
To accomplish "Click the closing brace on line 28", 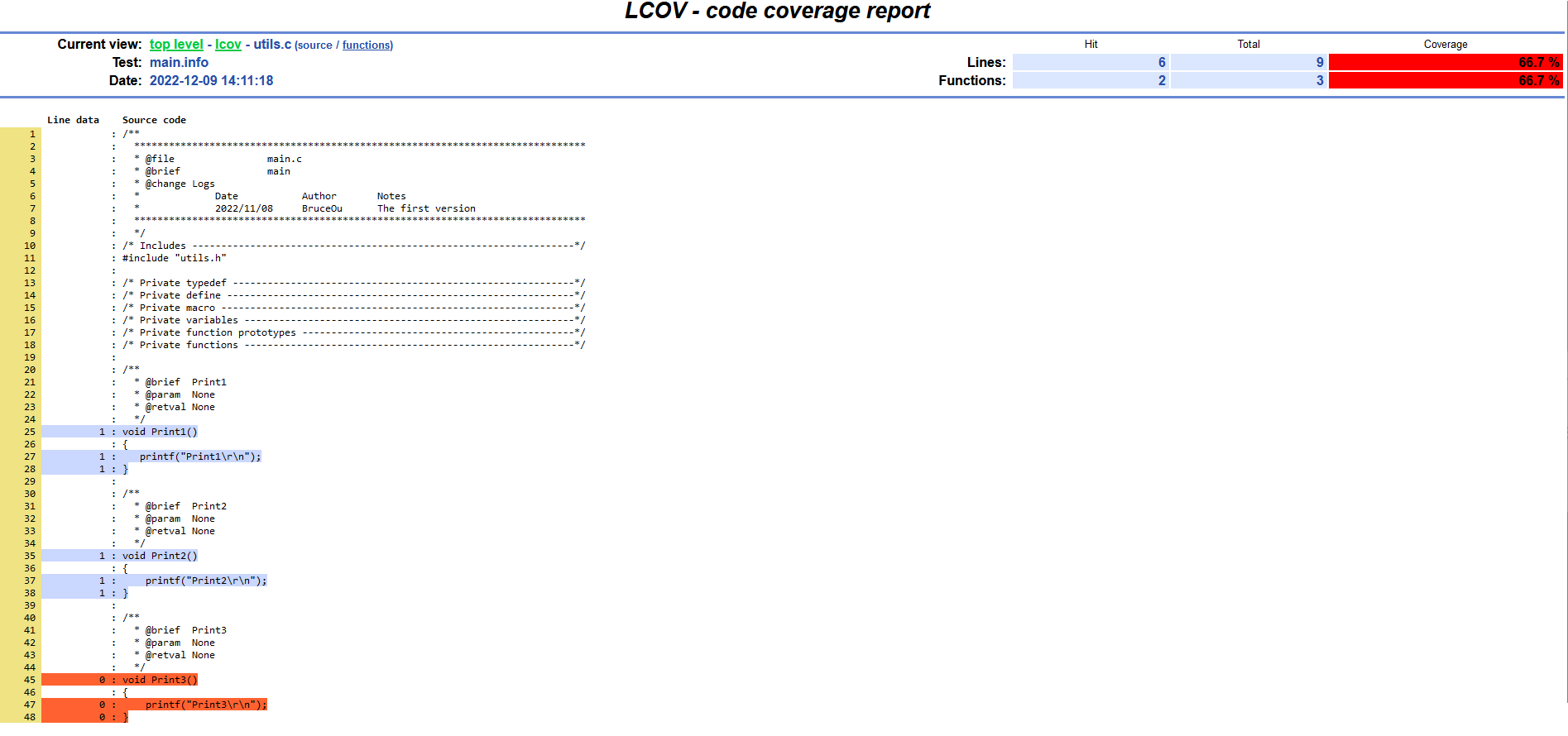I will (126, 470).
